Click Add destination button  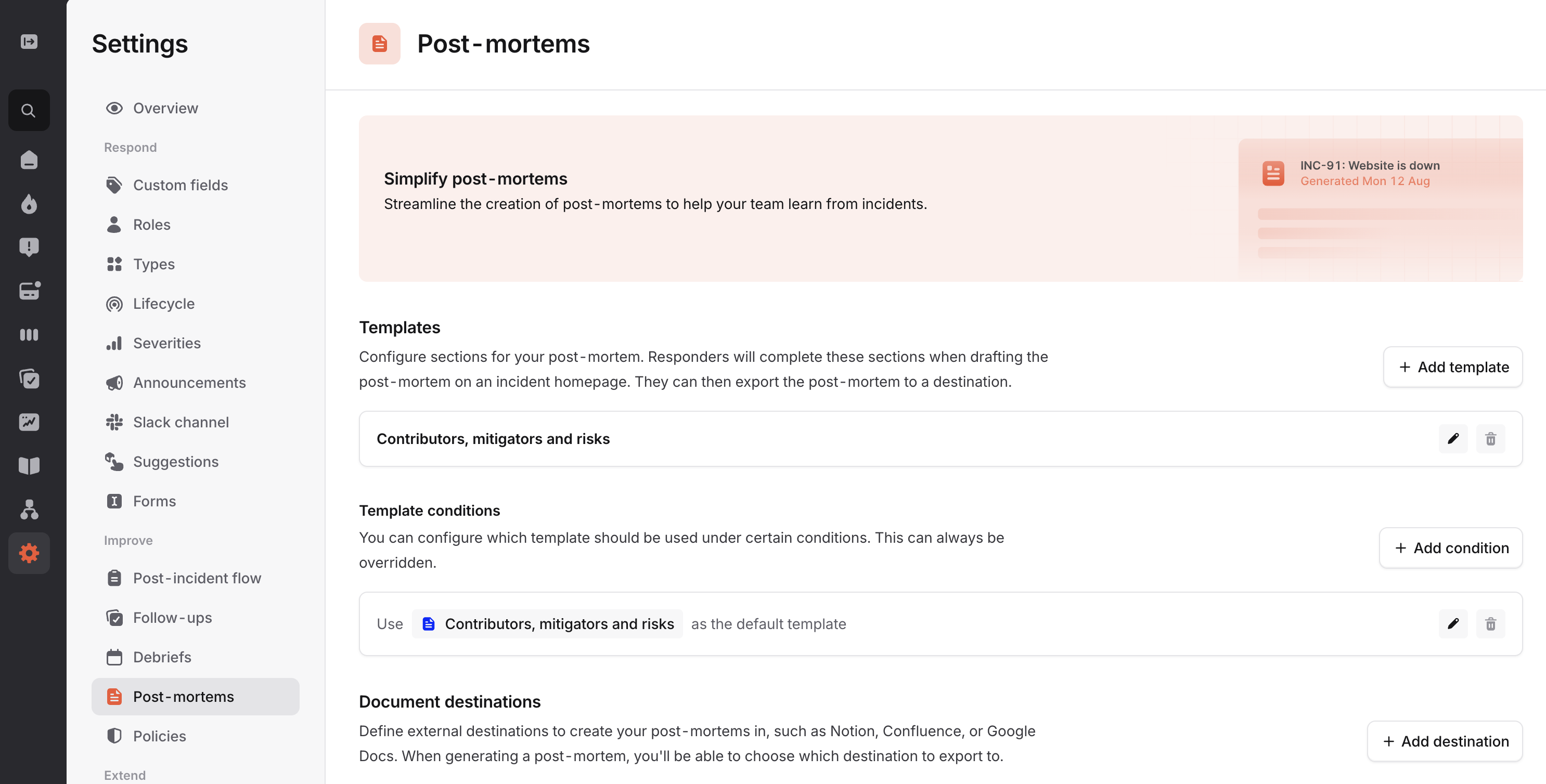pos(1444,741)
